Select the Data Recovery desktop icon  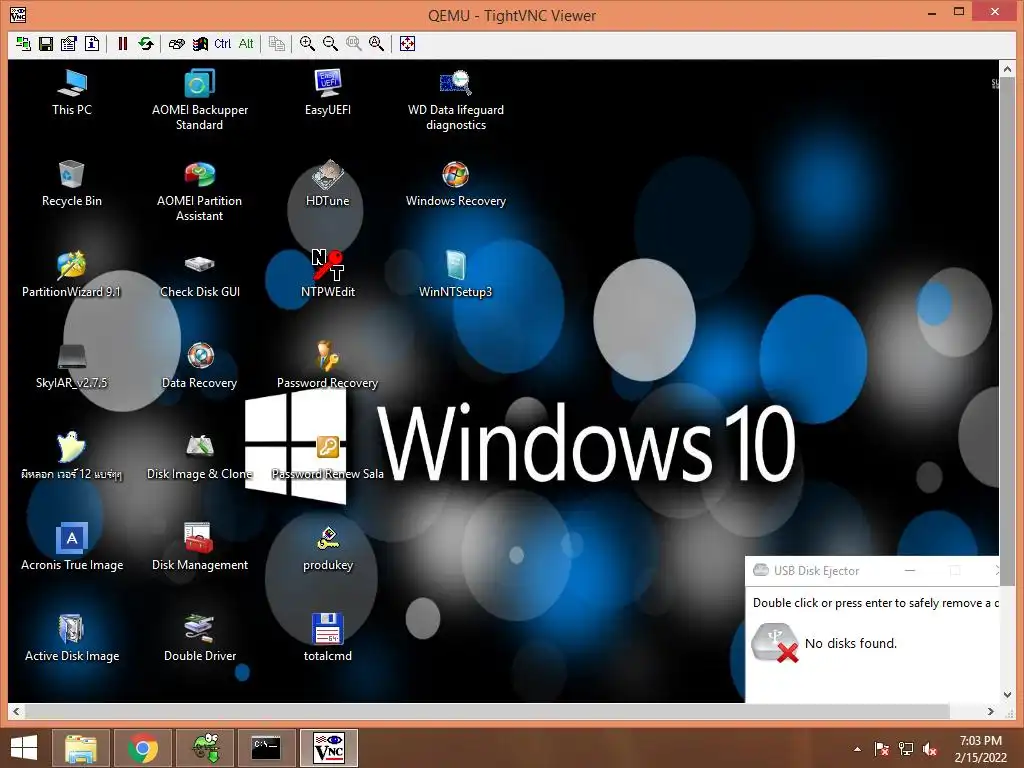[x=200, y=366]
